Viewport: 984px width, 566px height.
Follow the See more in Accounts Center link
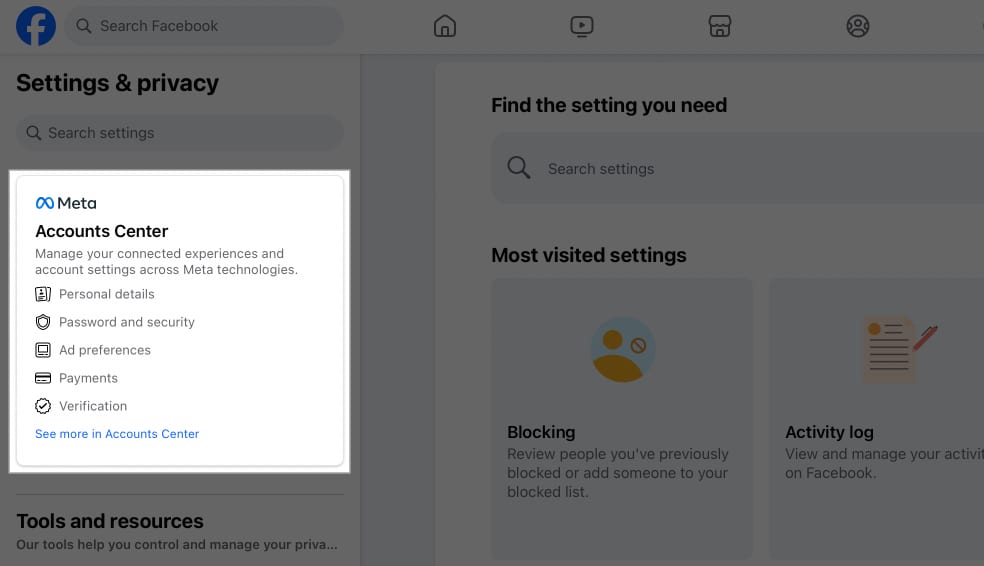coord(117,434)
